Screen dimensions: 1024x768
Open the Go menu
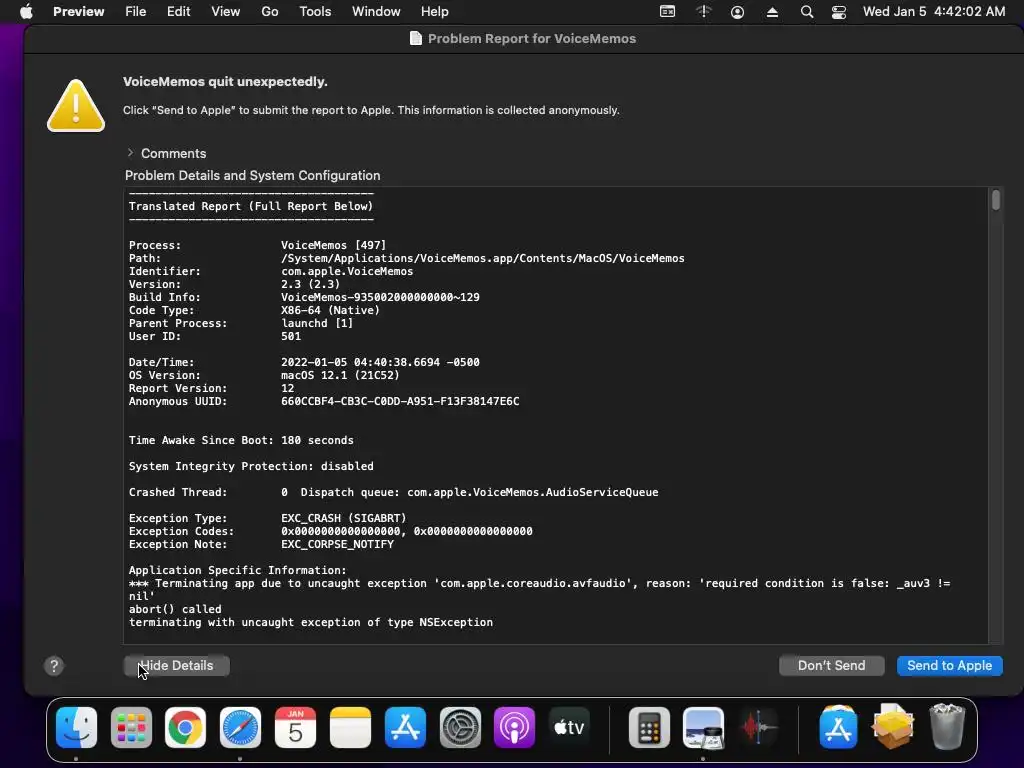coord(270,12)
